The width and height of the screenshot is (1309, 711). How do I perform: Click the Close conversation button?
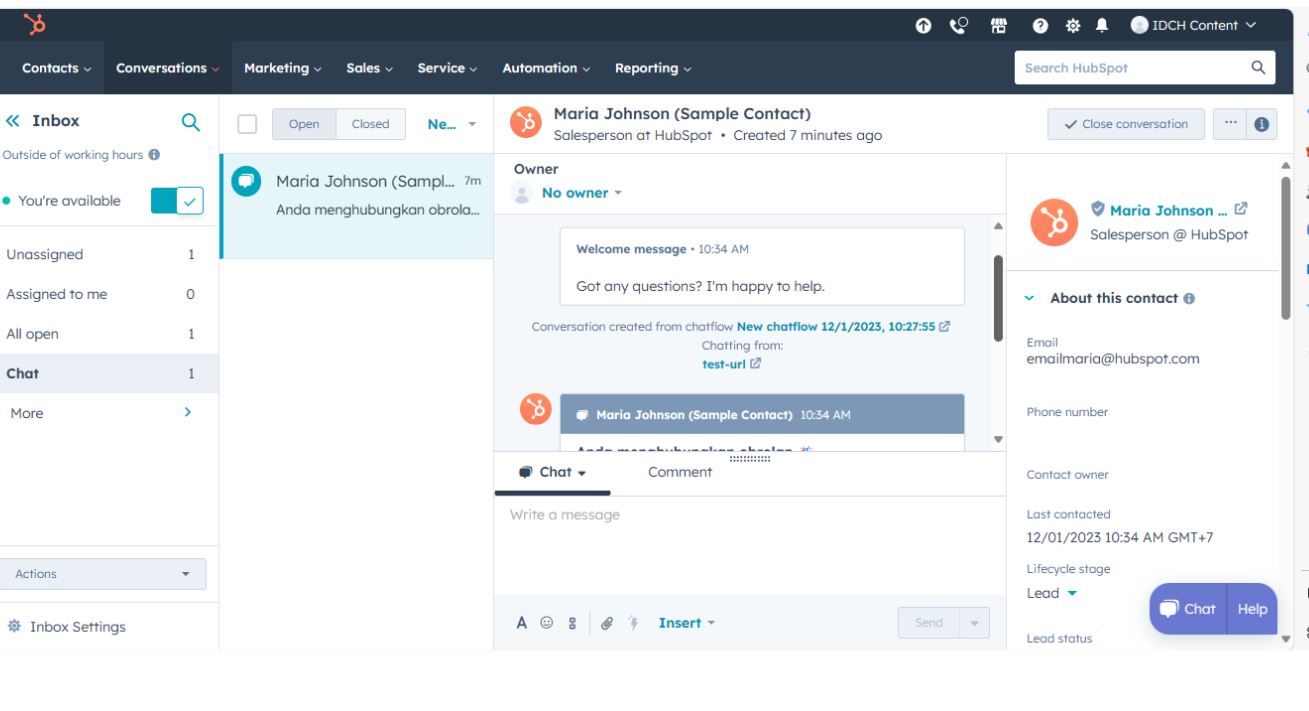1125,124
